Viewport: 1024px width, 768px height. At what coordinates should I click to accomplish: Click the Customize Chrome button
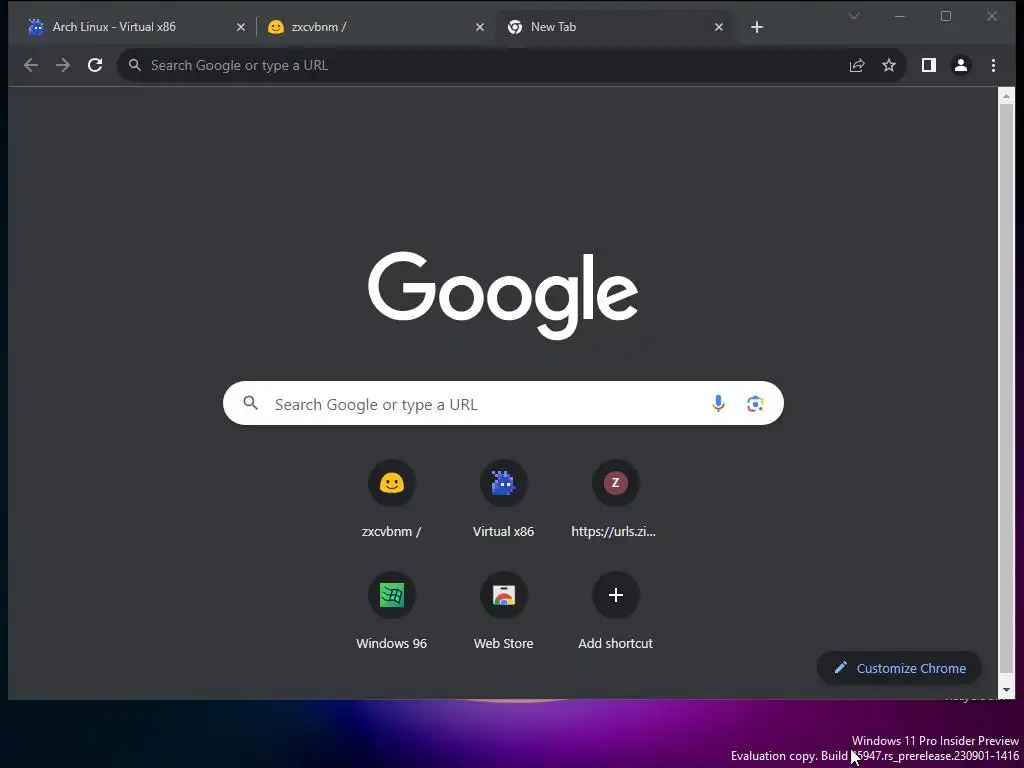click(899, 668)
